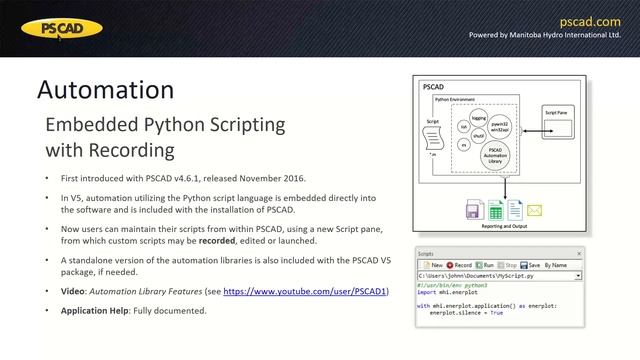
Task: Click the 'logging' circle in diagram
Action: click(x=479, y=118)
